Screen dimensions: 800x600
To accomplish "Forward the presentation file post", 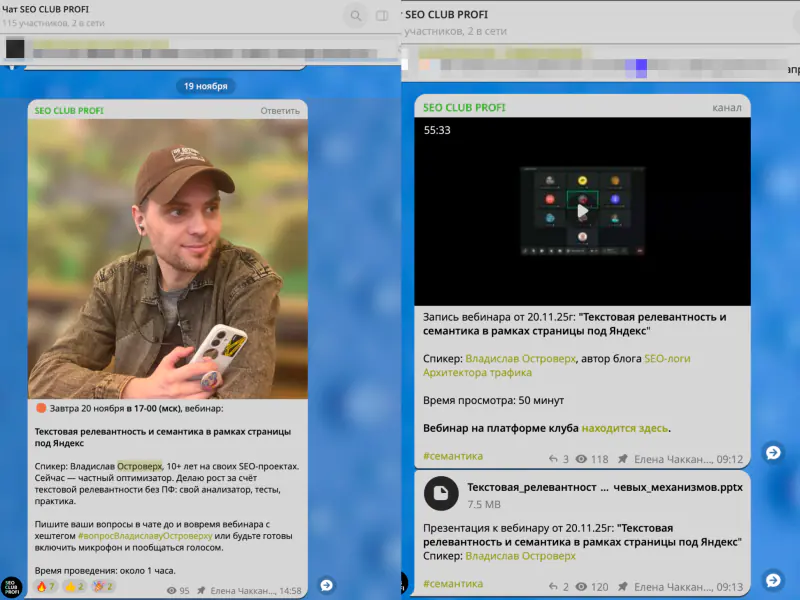I will click(x=773, y=580).
